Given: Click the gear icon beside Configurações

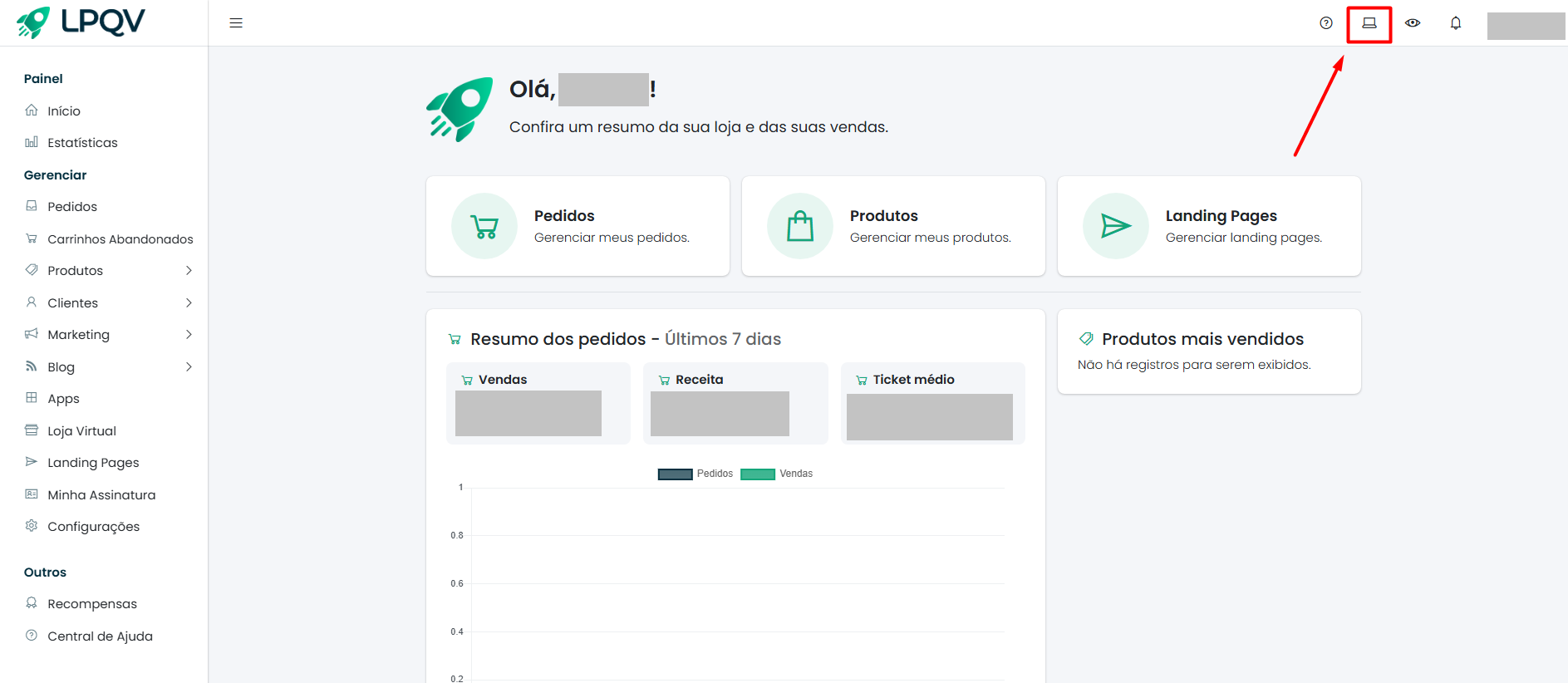Looking at the screenshot, I should click(x=32, y=526).
